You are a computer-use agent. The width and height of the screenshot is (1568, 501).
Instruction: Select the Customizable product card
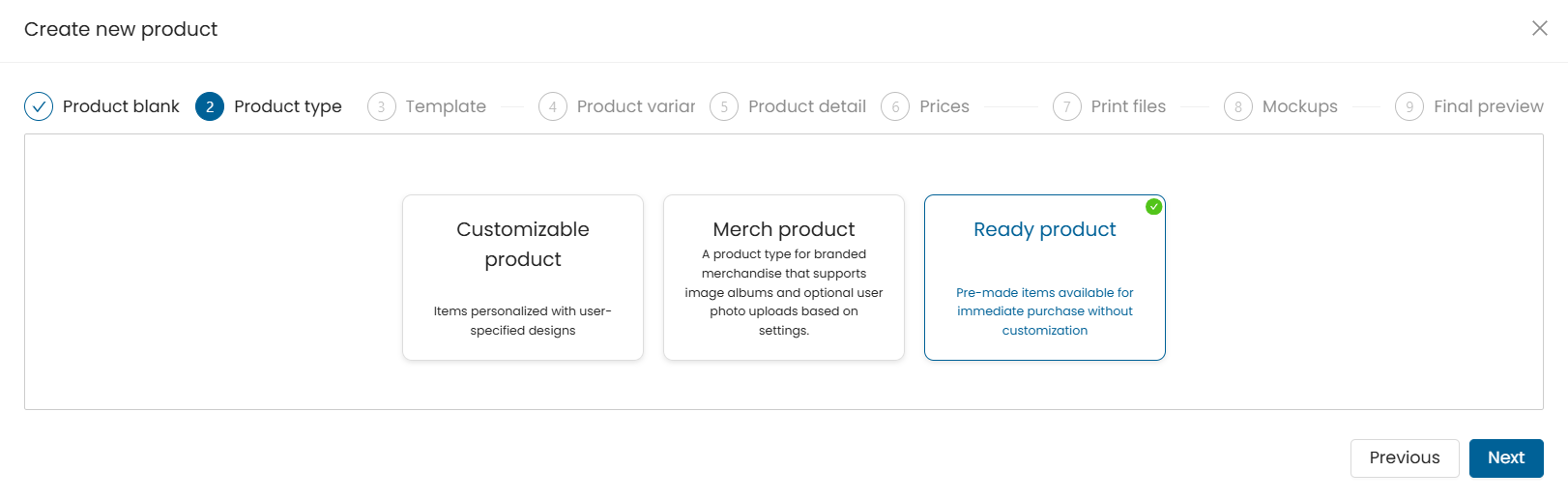click(523, 278)
